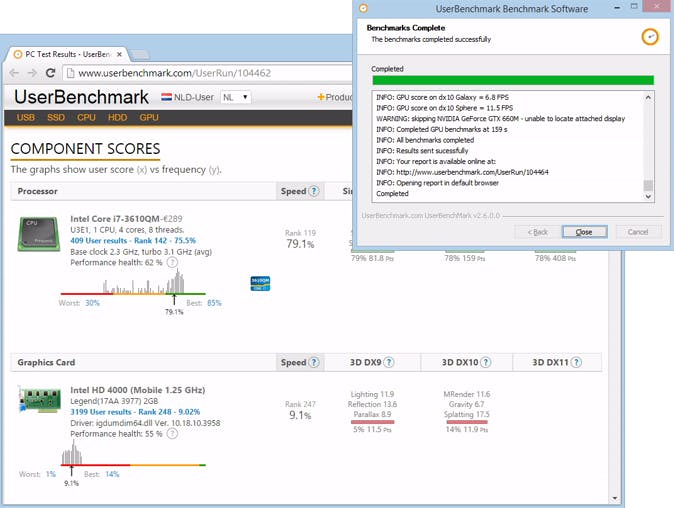This screenshot has height=508, width=674.
Task: Maximize the UserBenchmark Software window
Action: tap(634, 6)
